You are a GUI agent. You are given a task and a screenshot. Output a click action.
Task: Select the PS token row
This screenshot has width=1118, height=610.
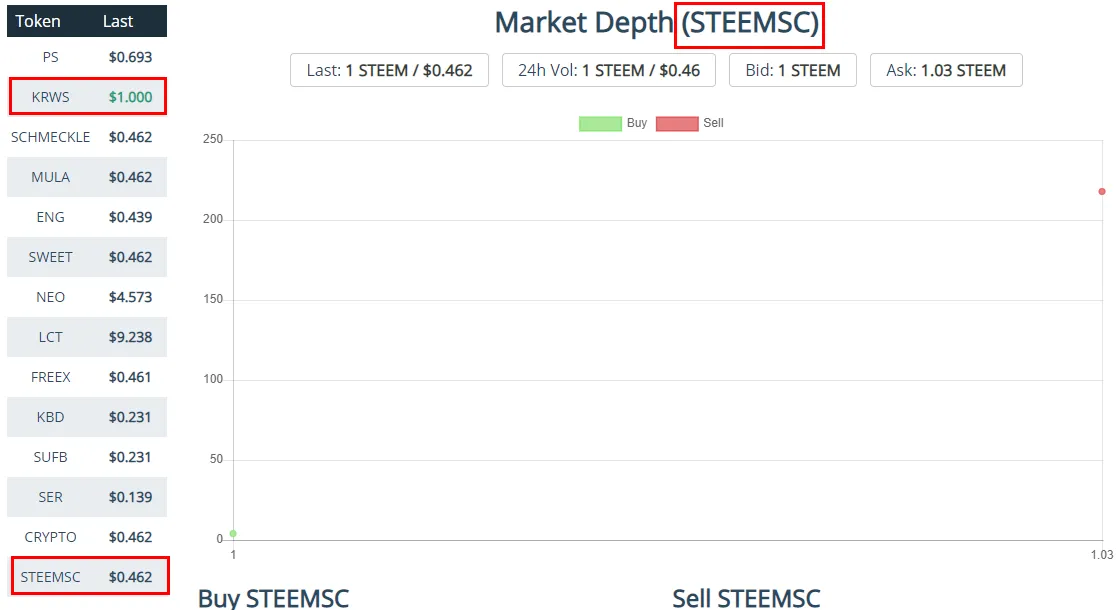pyautogui.click(x=86, y=57)
